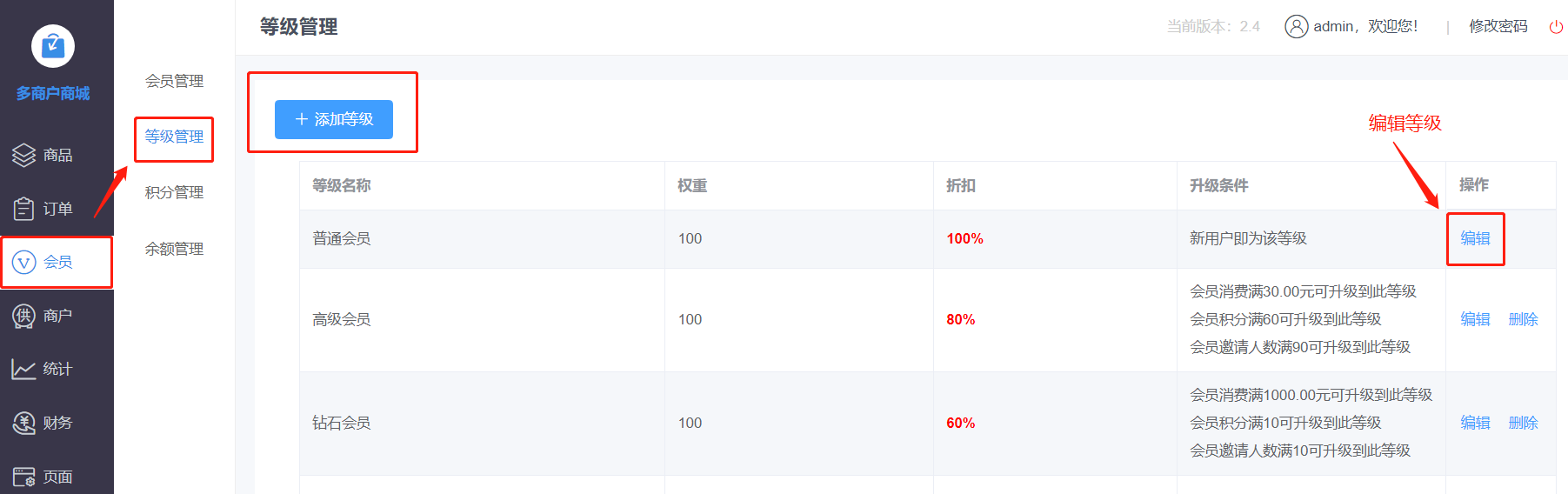This screenshot has width=1568, height=494.
Task: Open the 财务 finance icon in sidebar
Action: tap(24, 423)
